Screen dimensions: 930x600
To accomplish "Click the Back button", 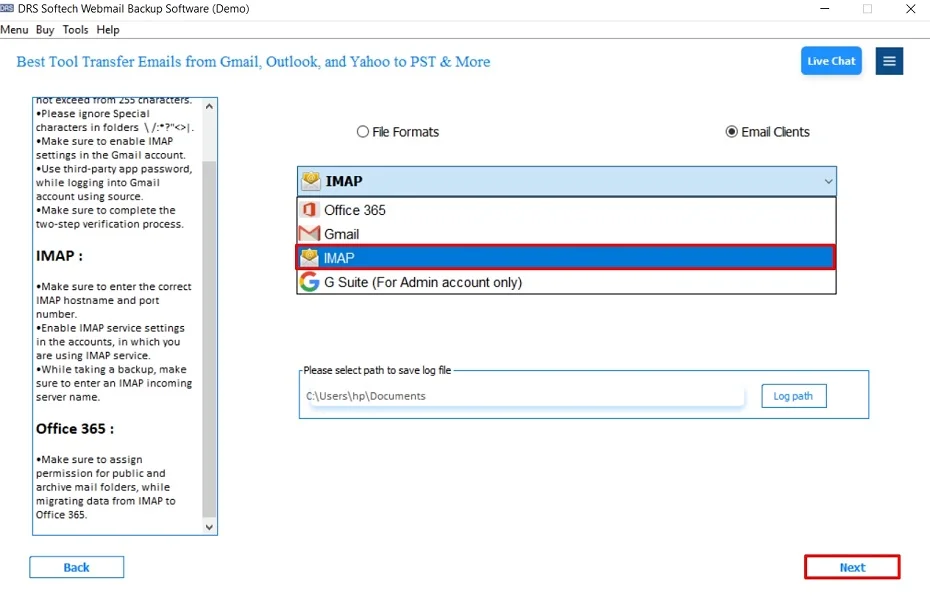I will 76,567.
